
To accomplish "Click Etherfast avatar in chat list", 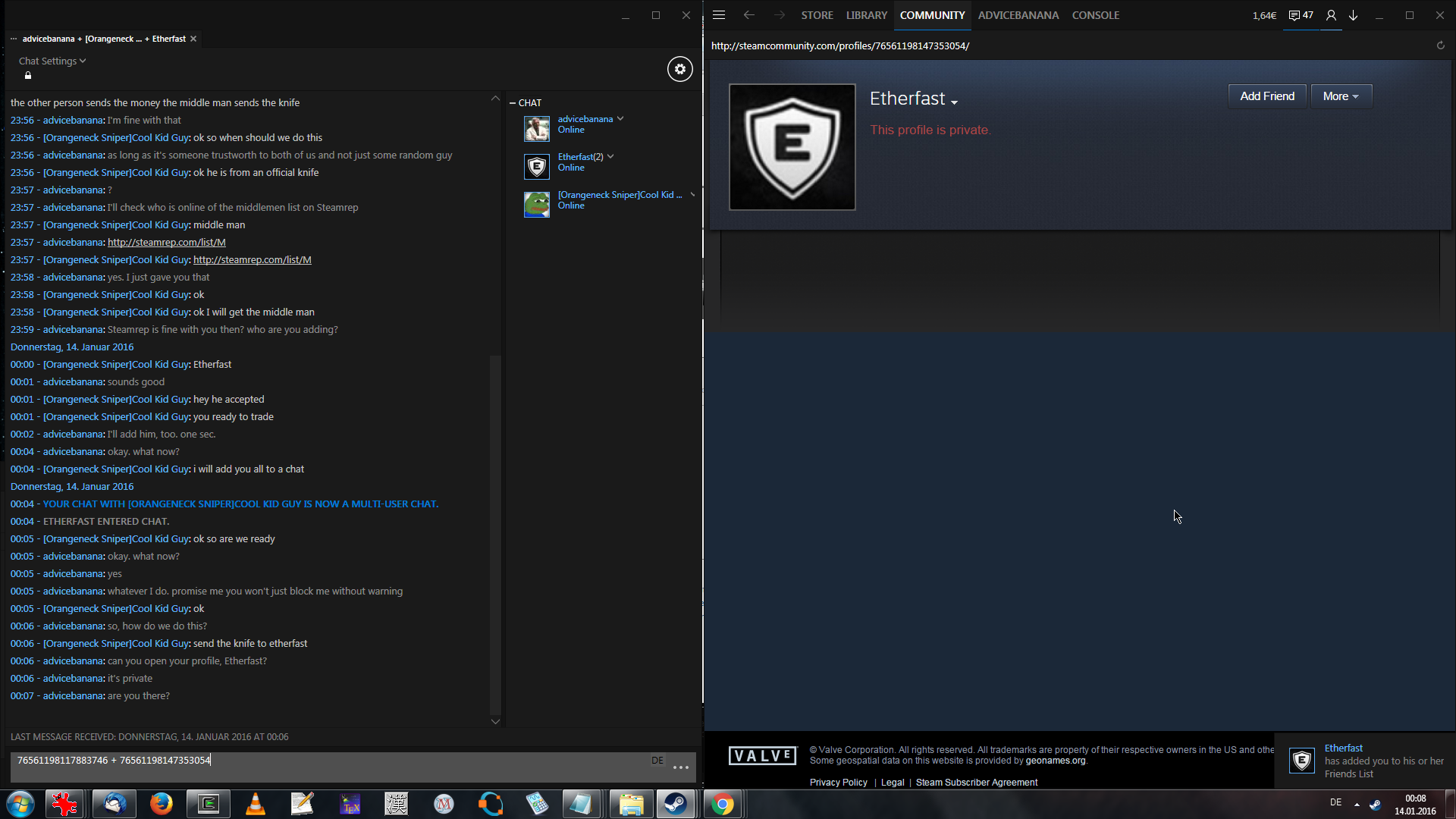I will (x=537, y=166).
